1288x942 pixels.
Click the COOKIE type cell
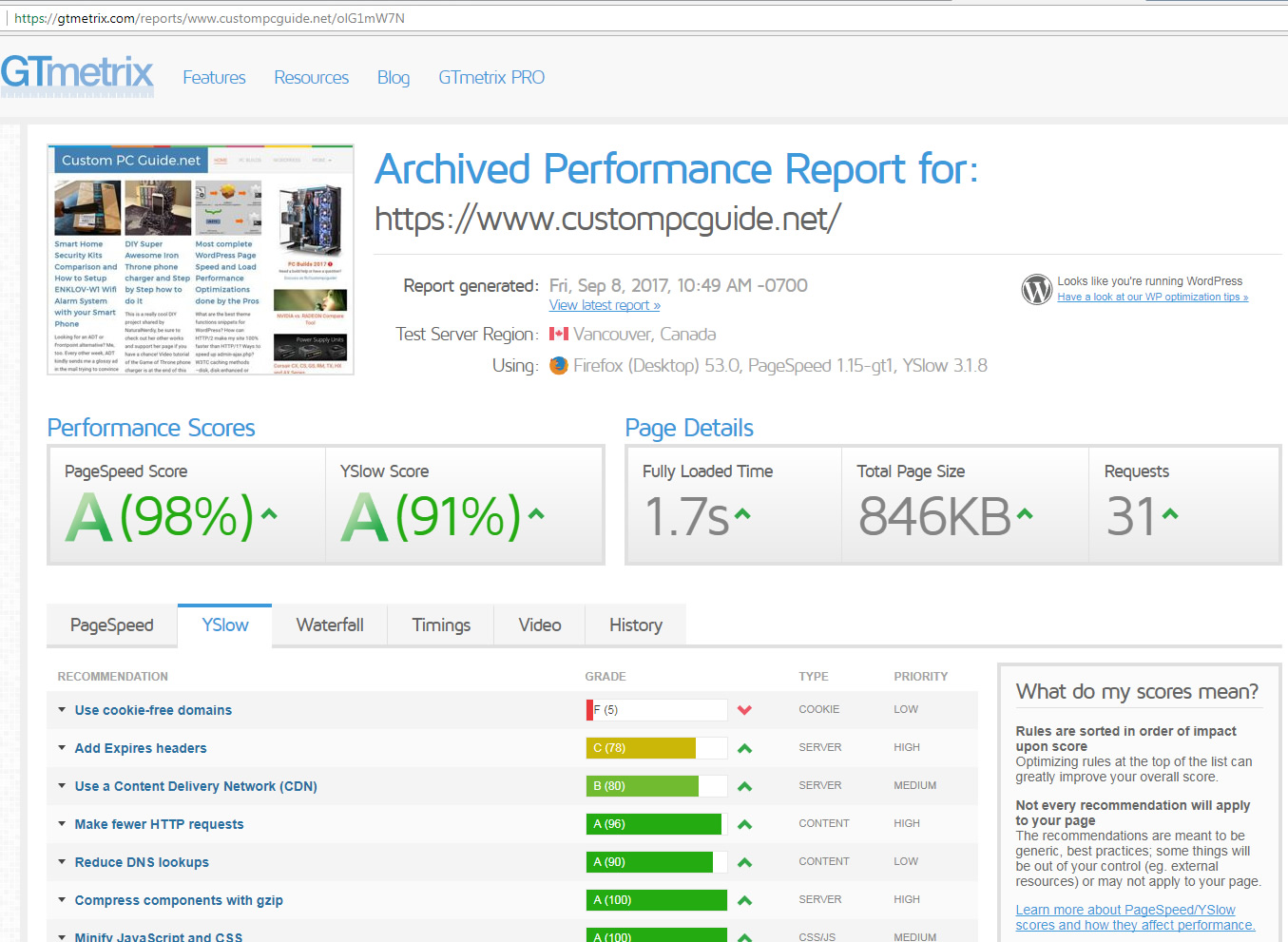click(819, 709)
